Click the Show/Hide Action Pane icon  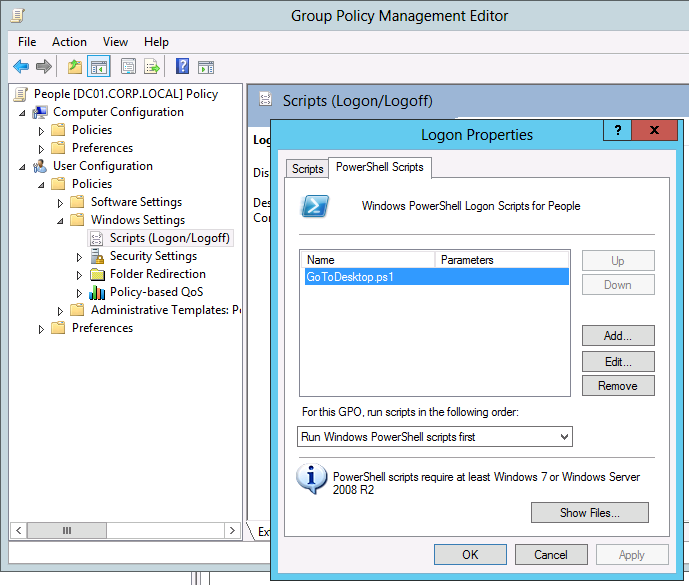coord(206,67)
